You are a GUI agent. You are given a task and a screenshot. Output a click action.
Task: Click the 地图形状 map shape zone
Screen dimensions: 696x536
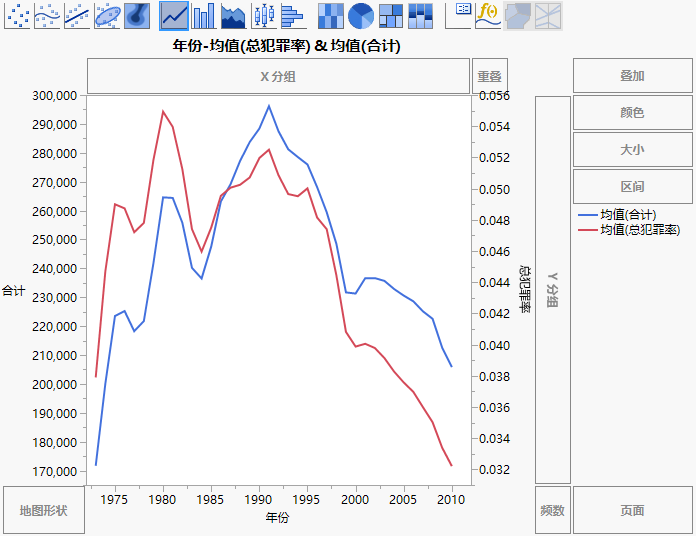[x=44, y=510]
